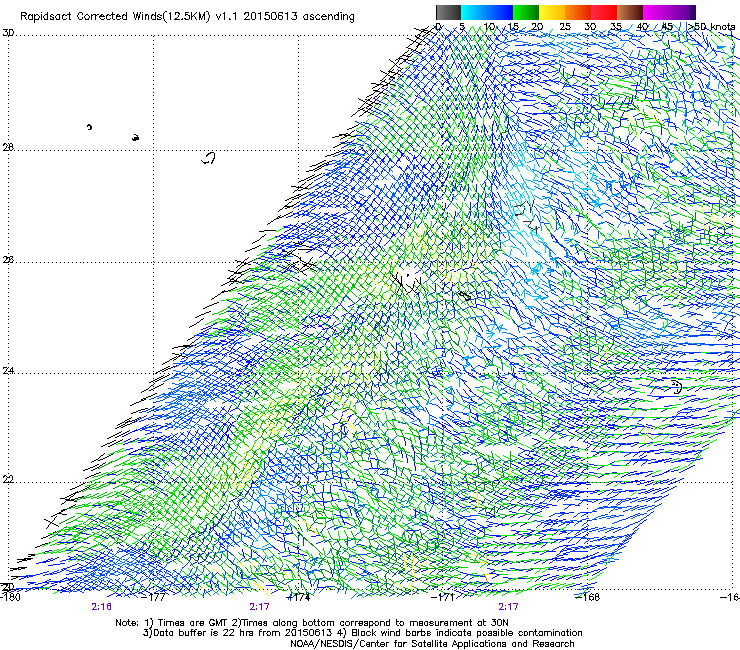
Task: Click the '30' latitude axis label
Action: (8, 33)
